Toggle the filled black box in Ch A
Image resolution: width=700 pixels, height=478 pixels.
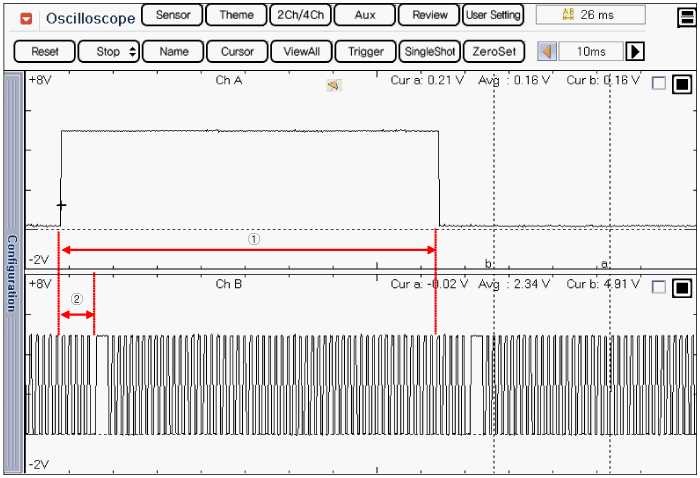[x=682, y=83]
